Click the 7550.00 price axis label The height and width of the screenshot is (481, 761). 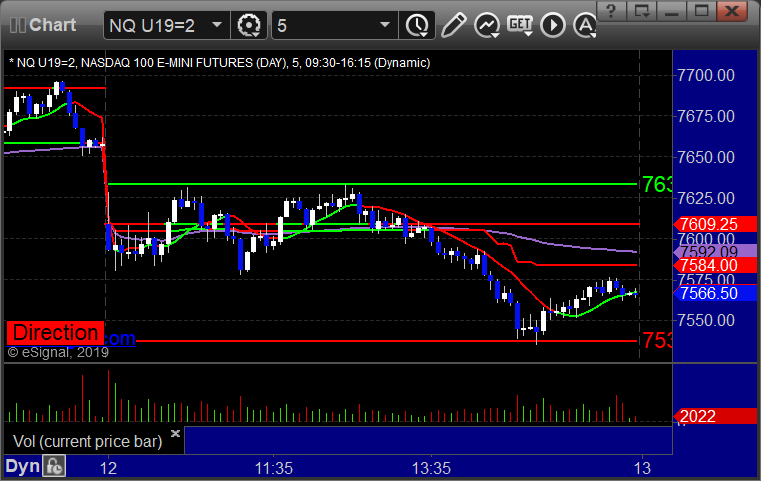click(x=706, y=320)
